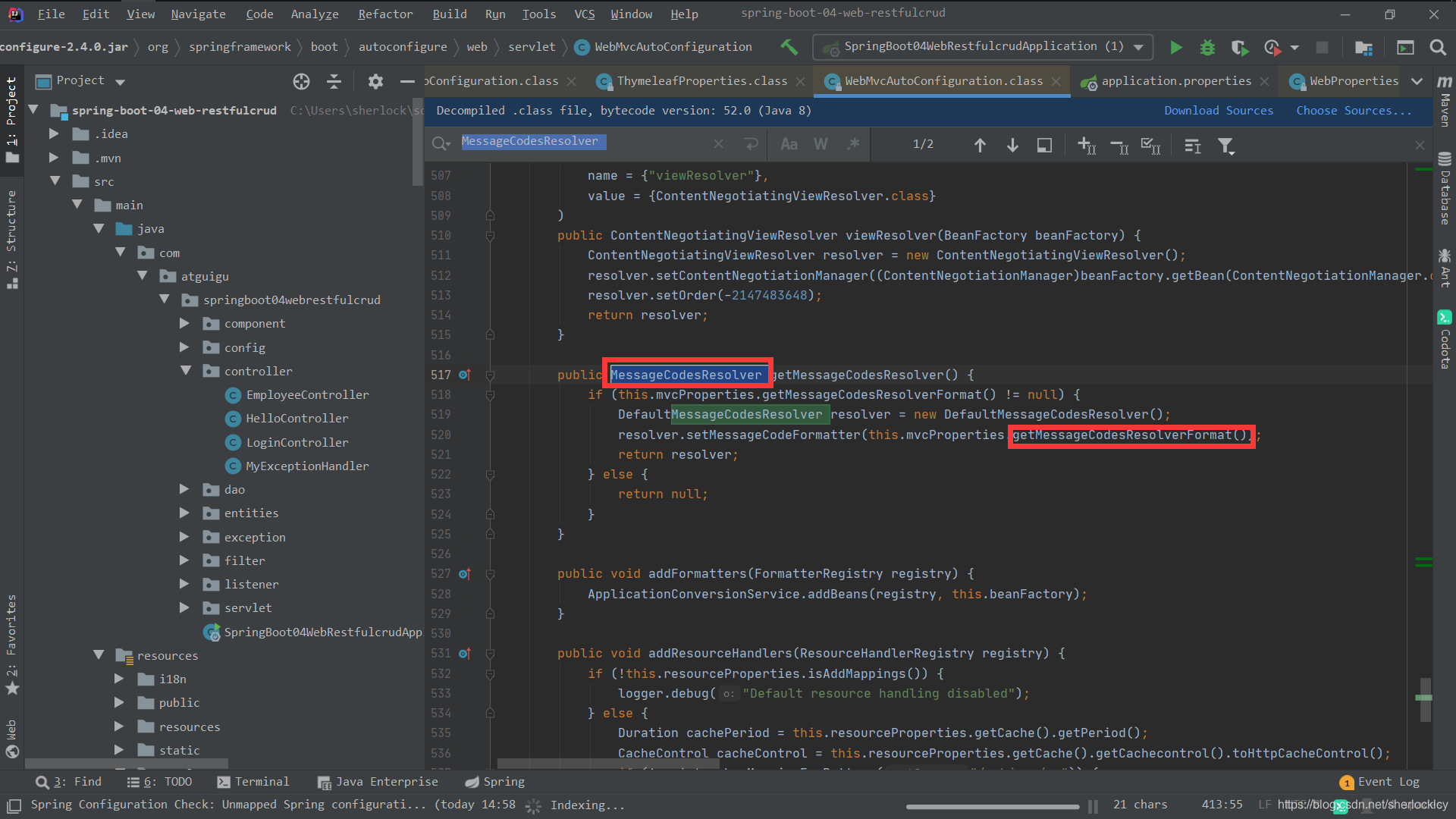The image size is (1456, 819).
Task: Click the Stop square icon
Action: click(x=1322, y=47)
